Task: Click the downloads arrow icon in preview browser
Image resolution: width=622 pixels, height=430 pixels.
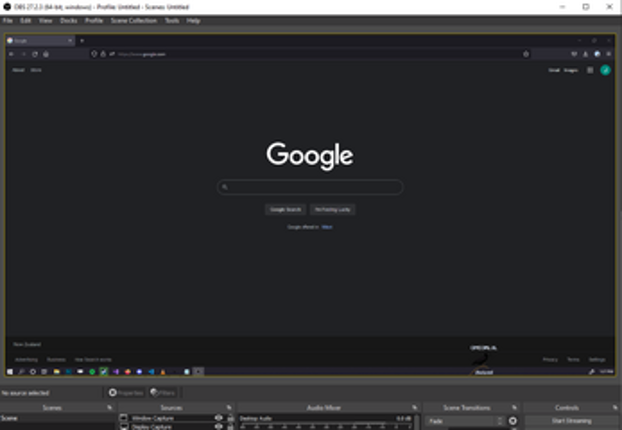Action: coord(586,54)
